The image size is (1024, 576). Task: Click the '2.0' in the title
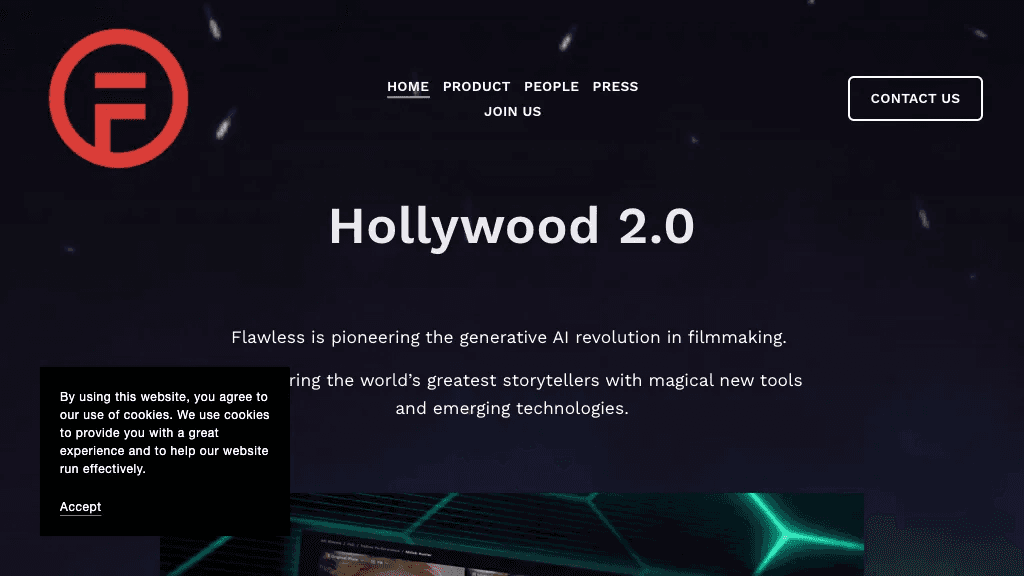click(656, 227)
